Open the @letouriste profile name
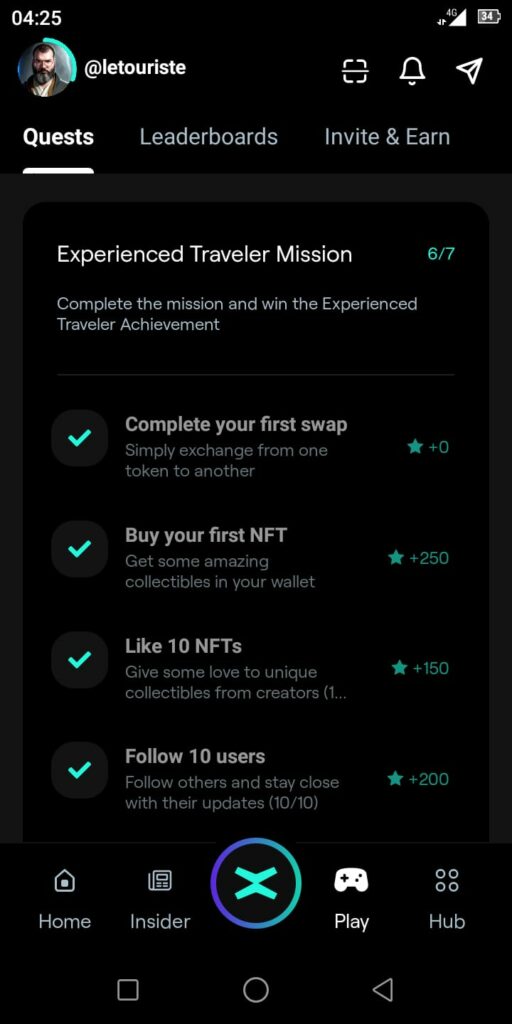 (x=135, y=67)
